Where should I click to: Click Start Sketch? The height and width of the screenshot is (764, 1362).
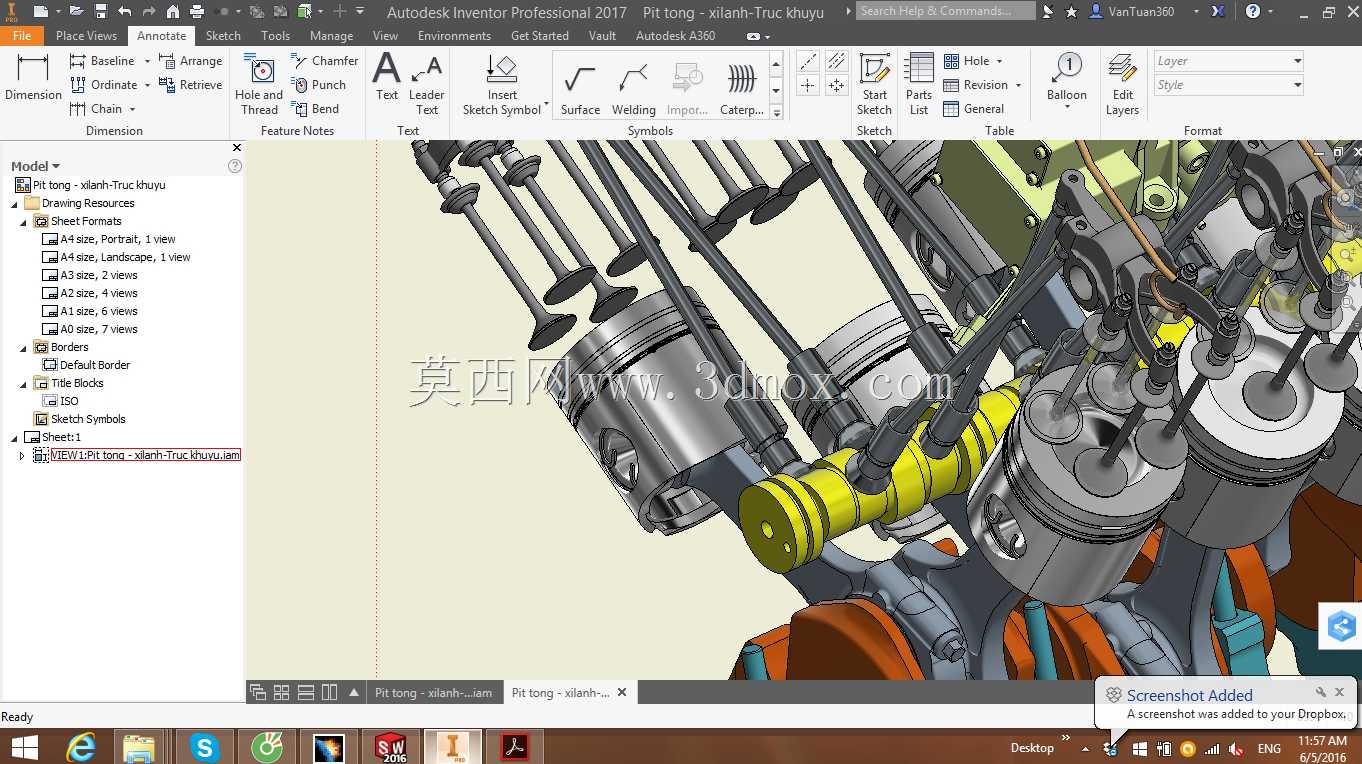(874, 84)
